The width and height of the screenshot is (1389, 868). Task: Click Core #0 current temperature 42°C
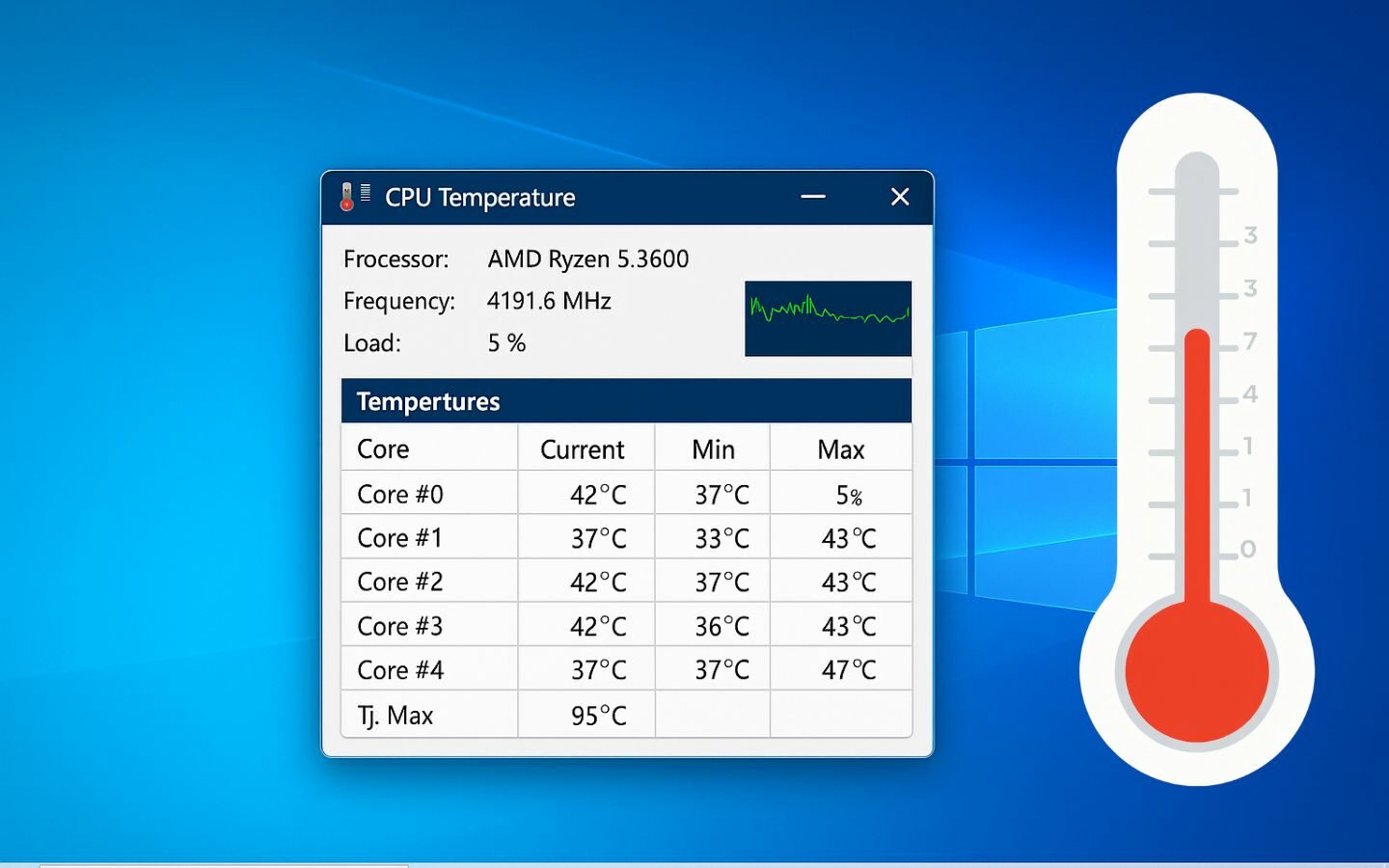[598, 496]
